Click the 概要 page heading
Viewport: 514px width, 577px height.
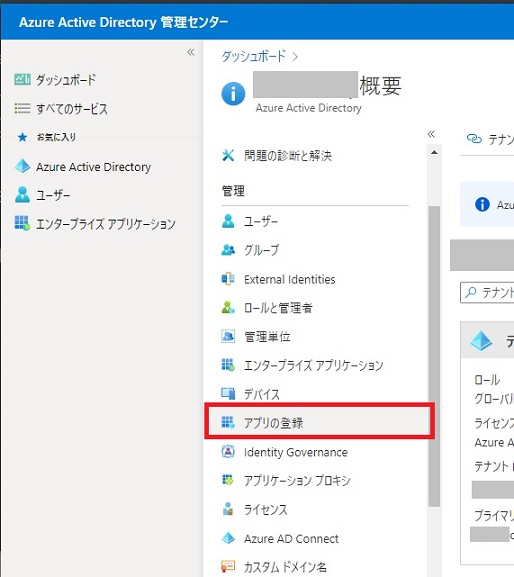click(x=380, y=86)
